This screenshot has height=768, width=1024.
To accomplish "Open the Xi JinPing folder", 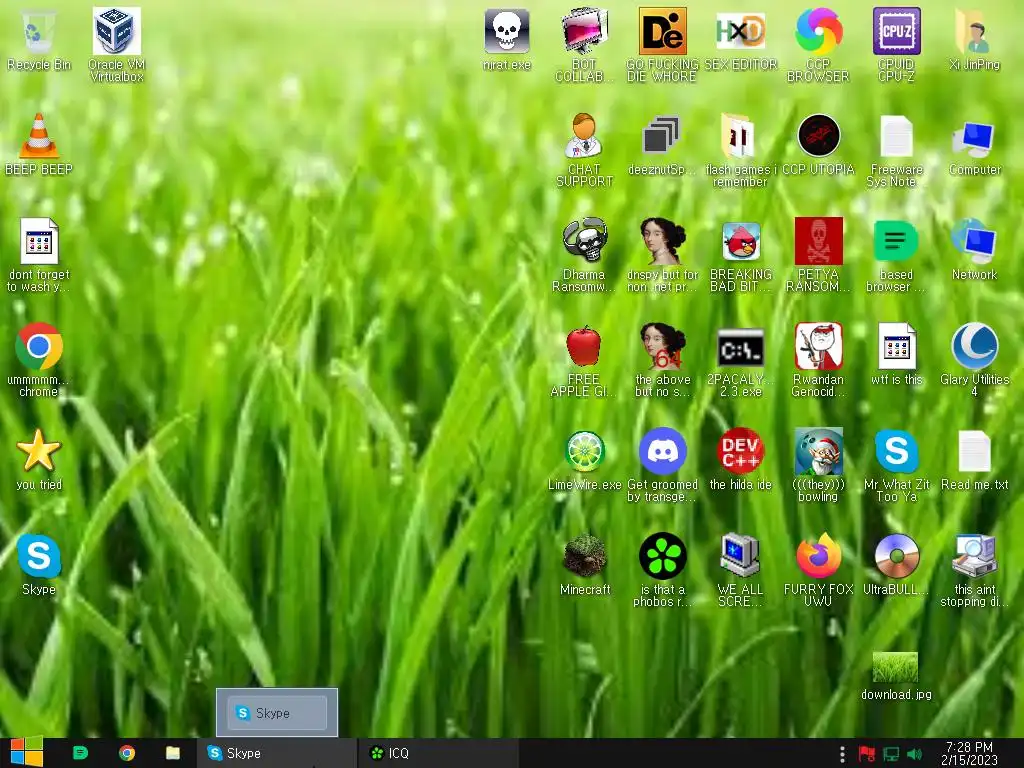I will pyautogui.click(x=974, y=31).
